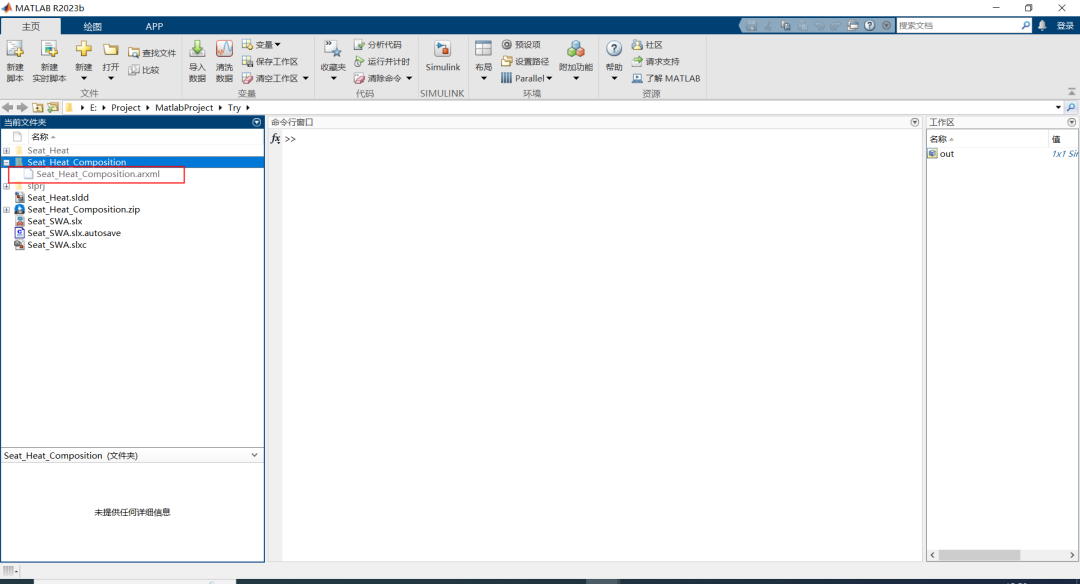Open the quick access toolbar options dropdown

886,25
